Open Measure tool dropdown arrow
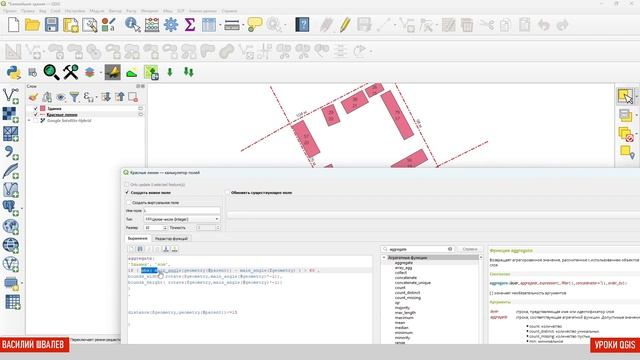This screenshot has height=360, width=640. (x=243, y=25)
